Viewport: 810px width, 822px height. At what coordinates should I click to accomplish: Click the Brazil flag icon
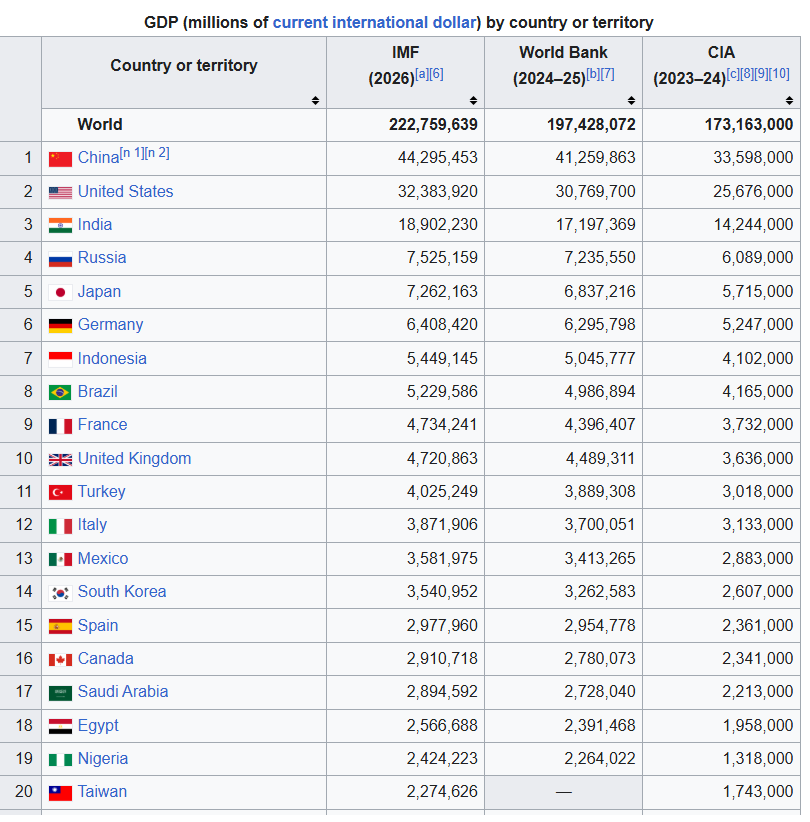pos(60,392)
